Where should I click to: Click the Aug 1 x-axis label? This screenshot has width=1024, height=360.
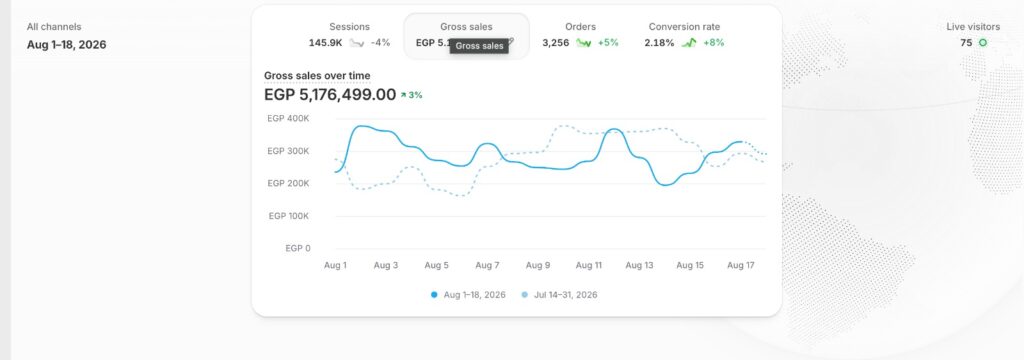[336, 265]
